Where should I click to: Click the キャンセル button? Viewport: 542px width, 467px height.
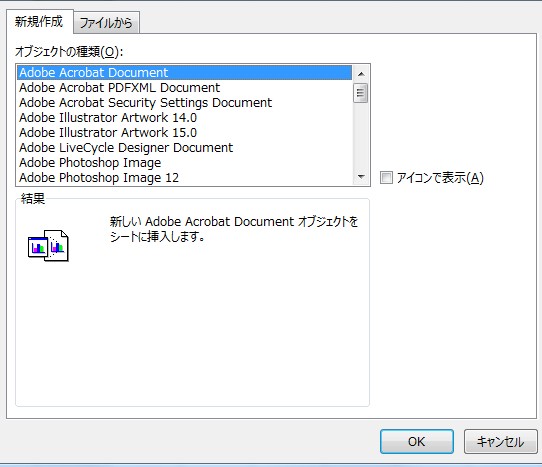(x=501, y=441)
